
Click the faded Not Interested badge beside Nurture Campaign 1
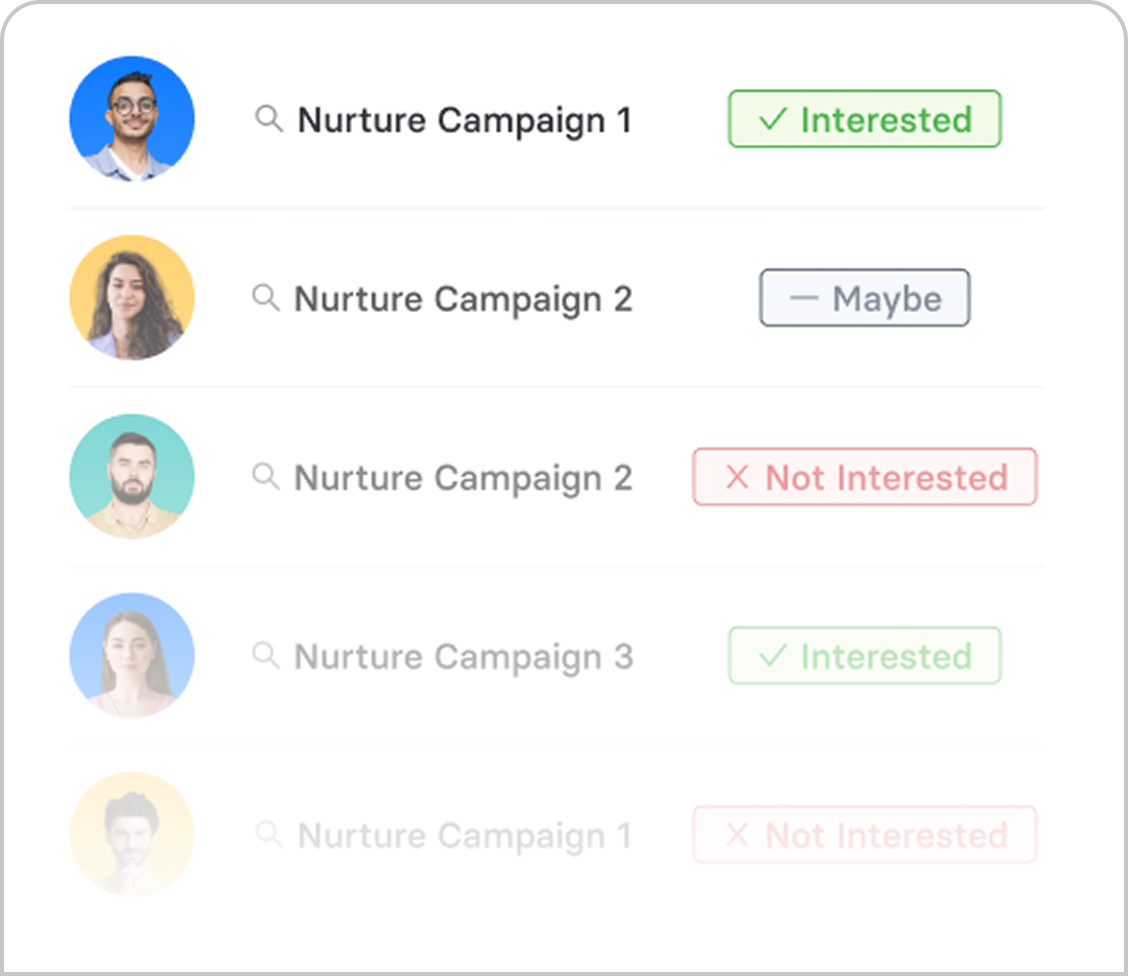(864, 835)
